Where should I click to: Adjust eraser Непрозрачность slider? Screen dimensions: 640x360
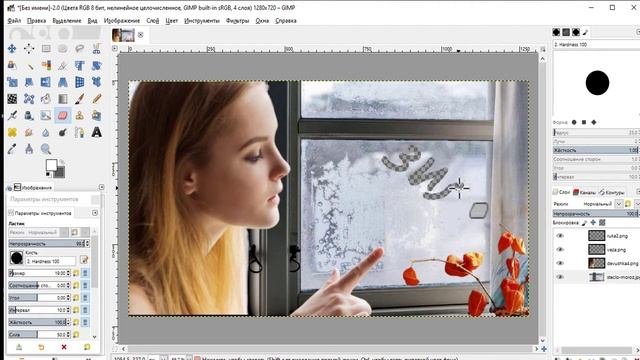tap(49, 243)
